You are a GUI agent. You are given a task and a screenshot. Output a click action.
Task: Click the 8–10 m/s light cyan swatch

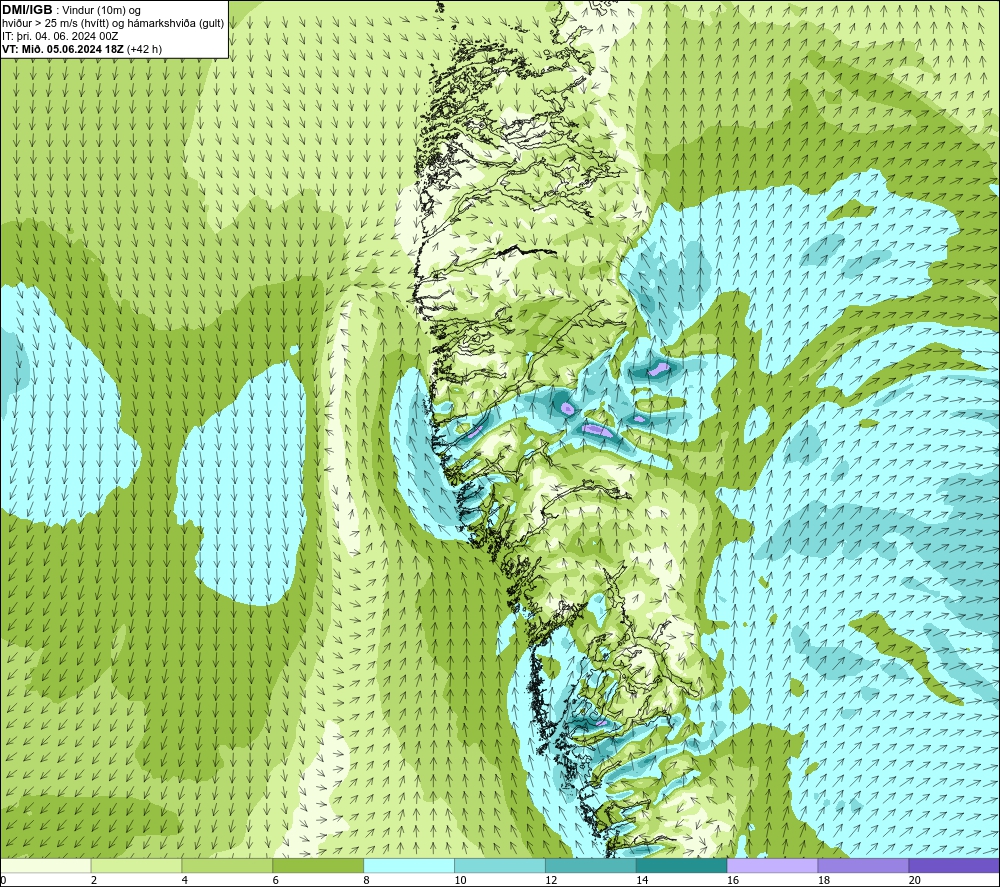click(409, 865)
